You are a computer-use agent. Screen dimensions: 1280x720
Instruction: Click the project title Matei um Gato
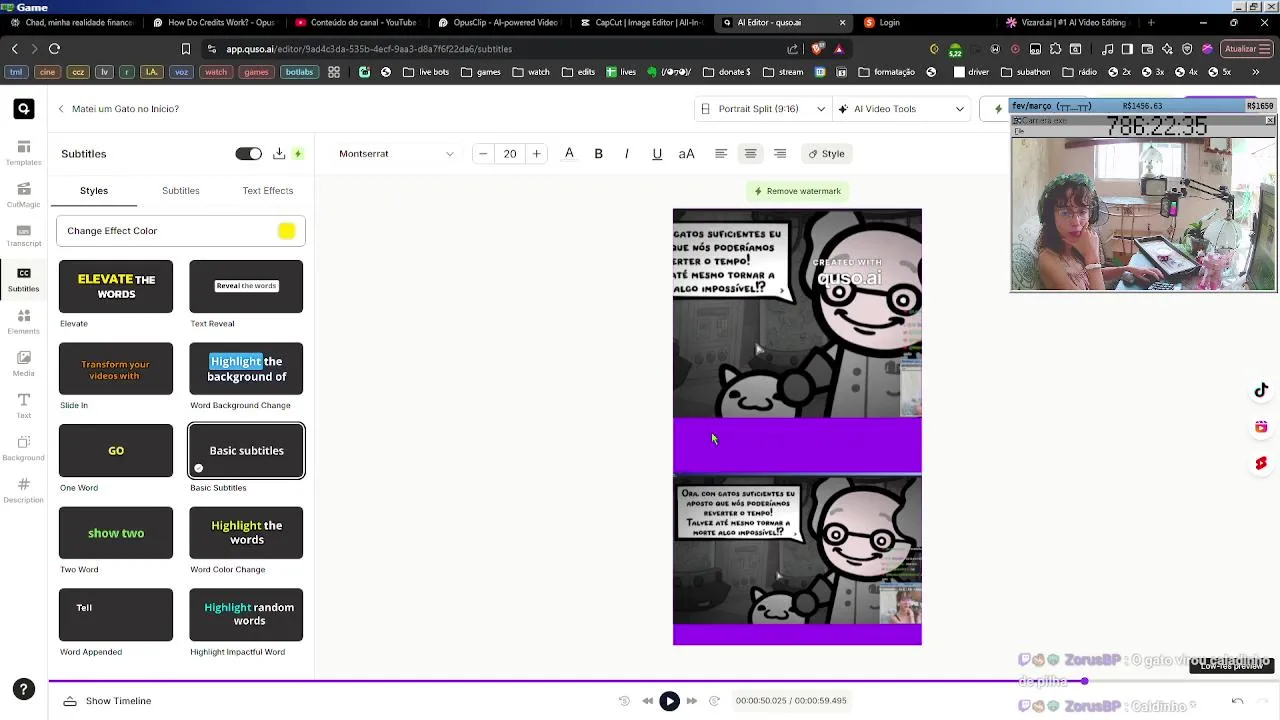(x=125, y=109)
